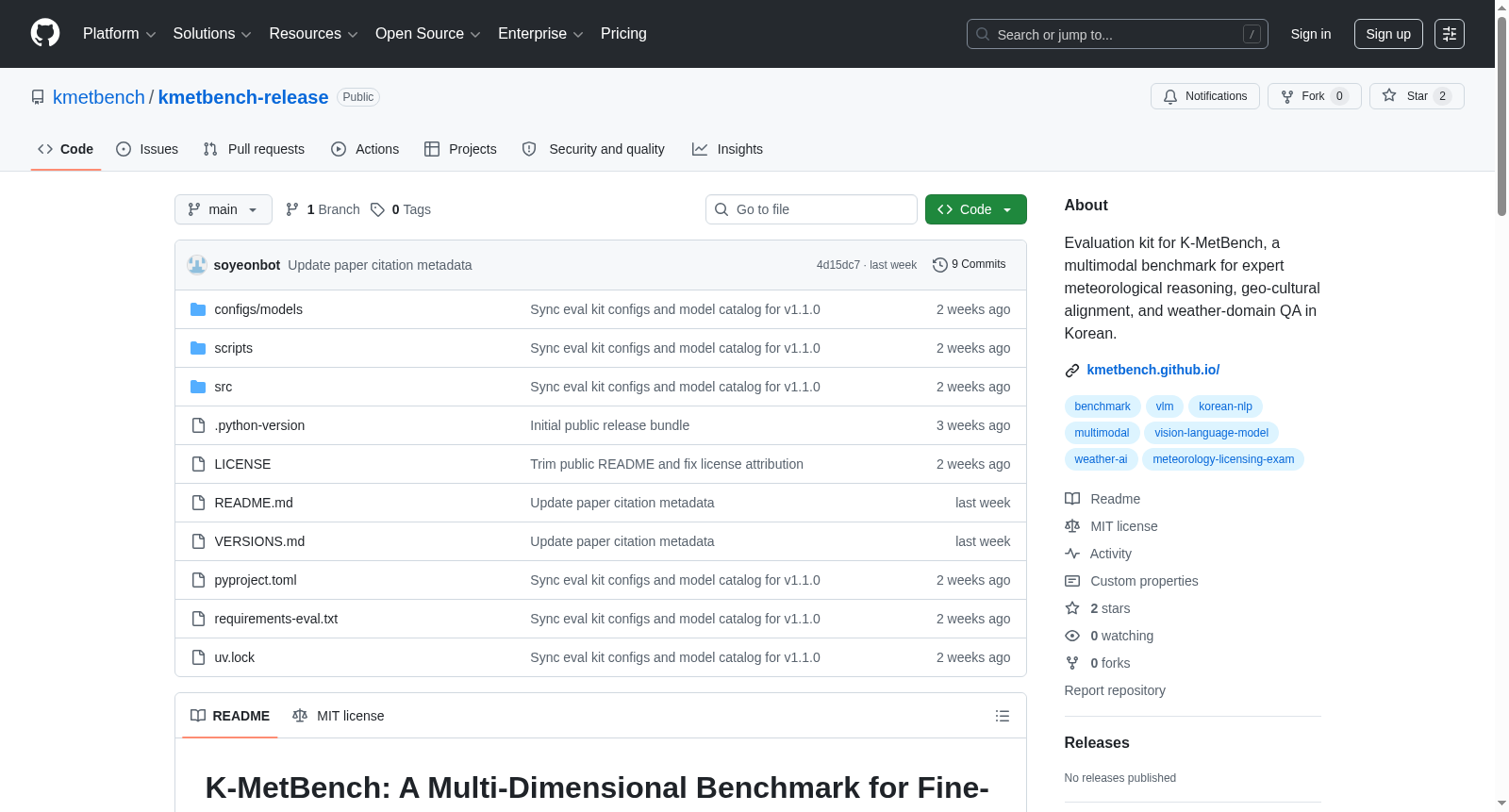This screenshot has height=812, width=1509.
Task: Open the 'Trim public README and fix license attribution' commit
Action: tap(667, 464)
